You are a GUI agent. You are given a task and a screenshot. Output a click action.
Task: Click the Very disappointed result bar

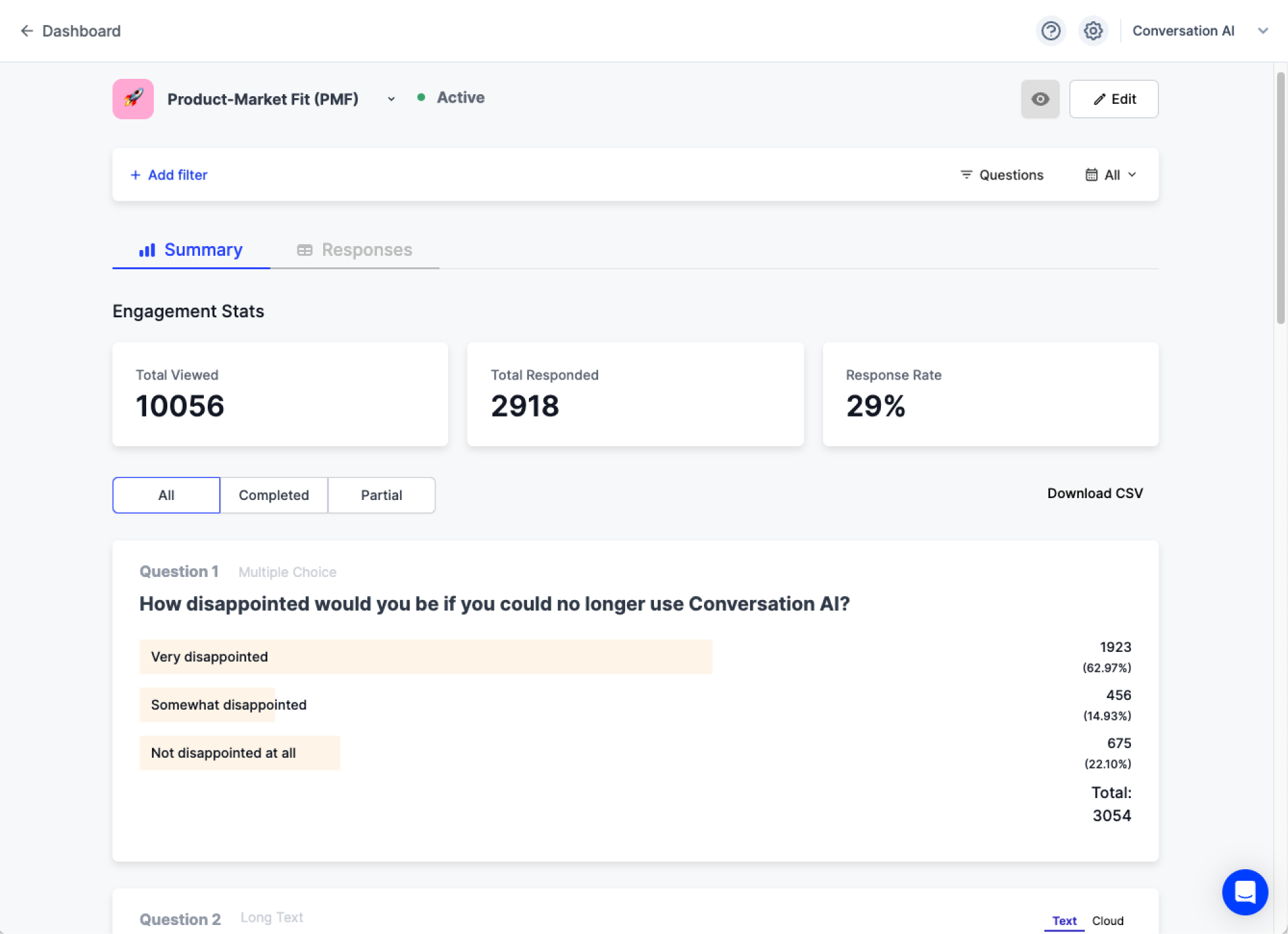click(x=426, y=656)
